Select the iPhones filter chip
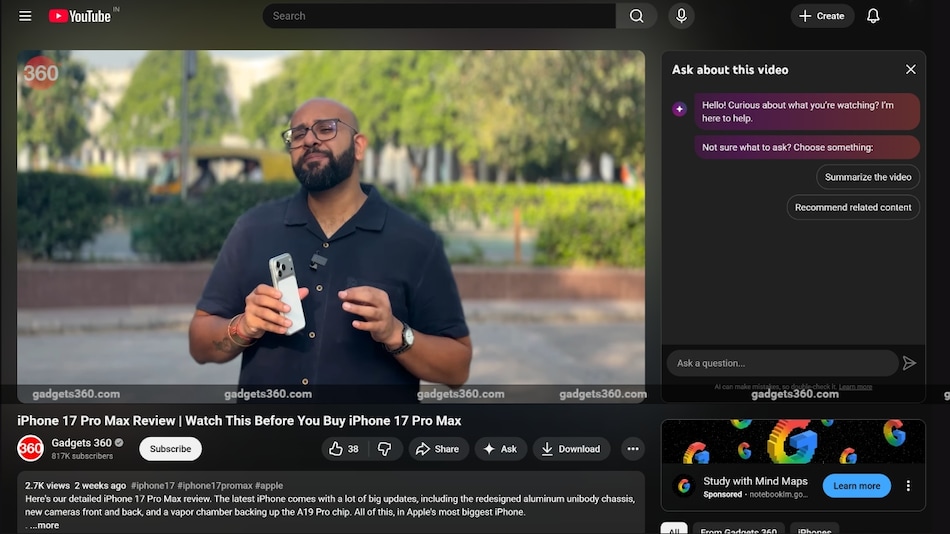Image resolution: width=950 pixels, height=534 pixels. [814, 529]
